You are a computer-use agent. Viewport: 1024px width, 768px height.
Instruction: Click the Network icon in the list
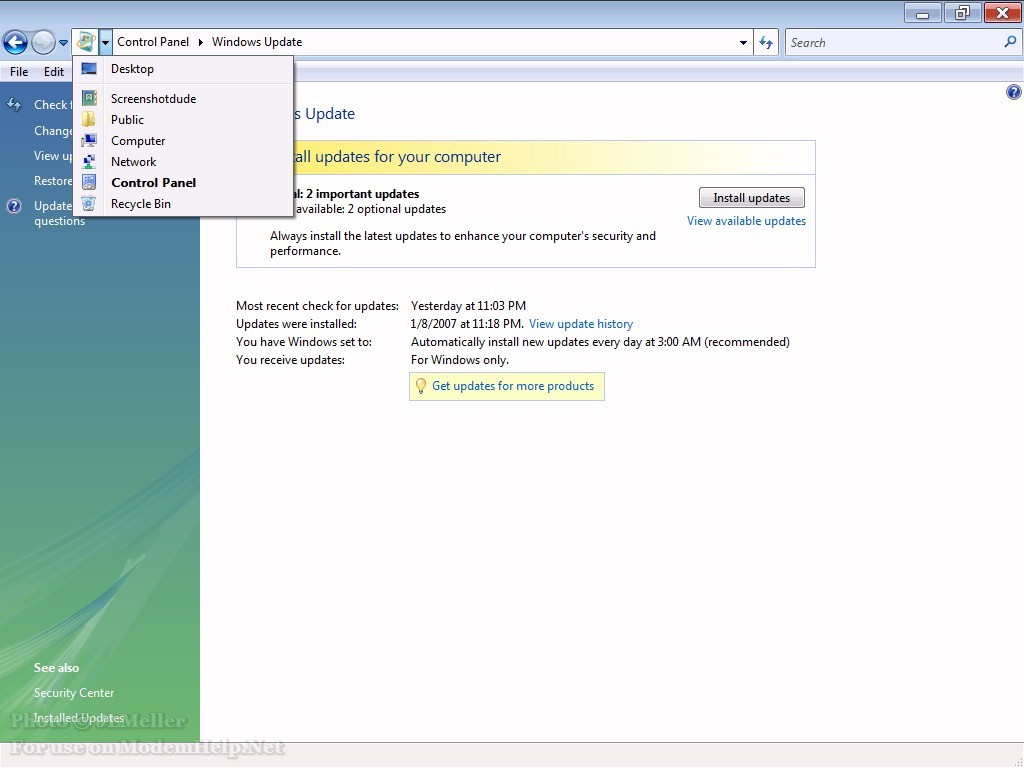pos(89,161)
